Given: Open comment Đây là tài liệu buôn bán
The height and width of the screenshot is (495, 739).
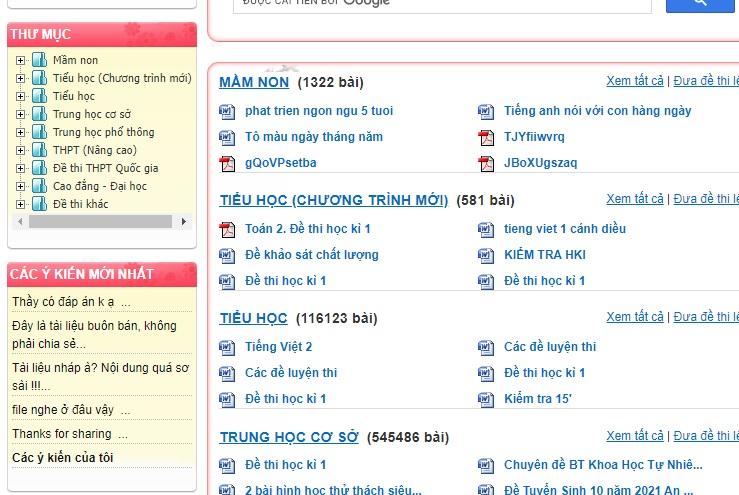Looking at the screenshot, I should point(94,335).
